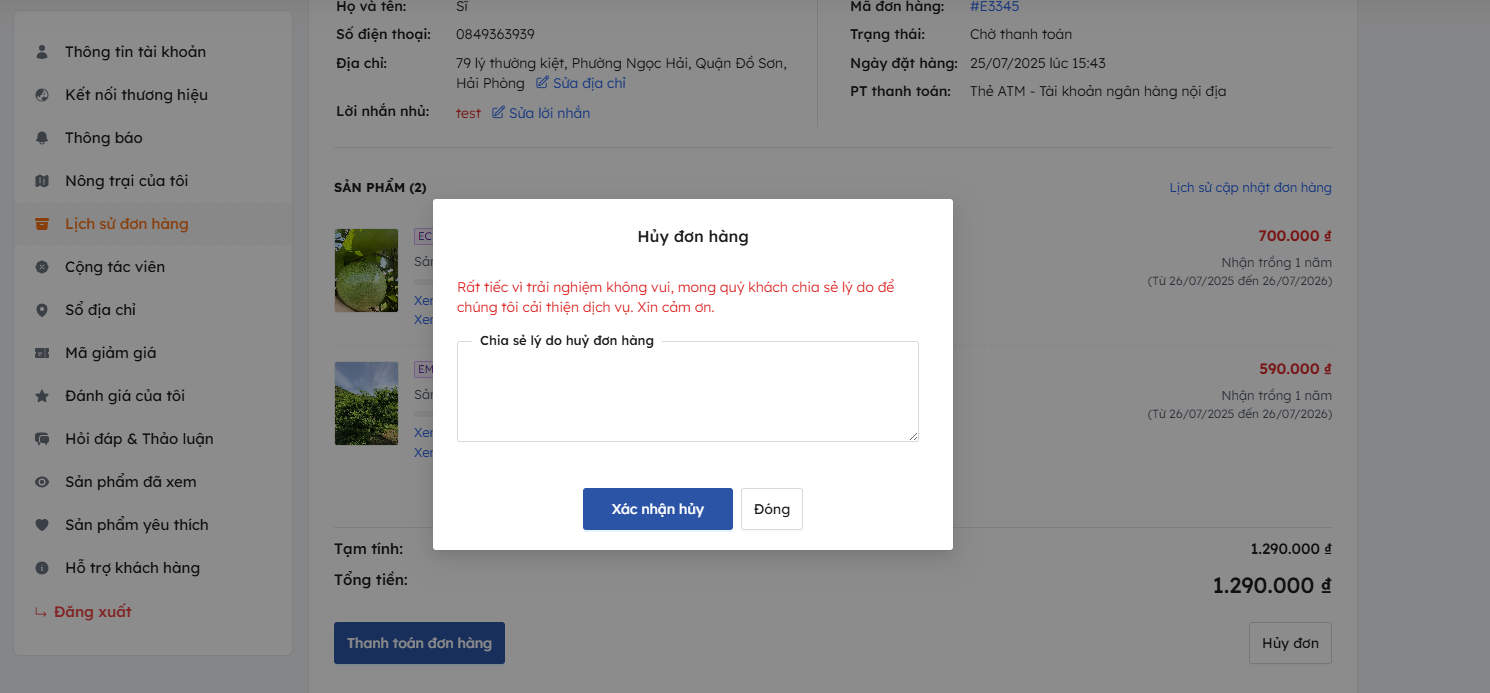Click Sửa địa chỉ edit link

pyautogui.click(x=581, y=83)
